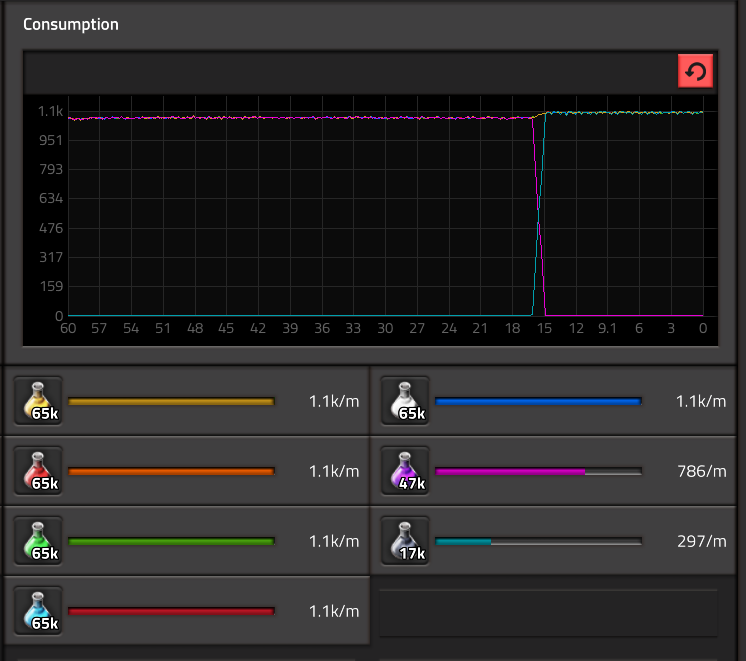Image resolution: width=746 pixels, height=661 pixels.
Task: Click the blue bar beside the white pack
Action: point(538,402)
